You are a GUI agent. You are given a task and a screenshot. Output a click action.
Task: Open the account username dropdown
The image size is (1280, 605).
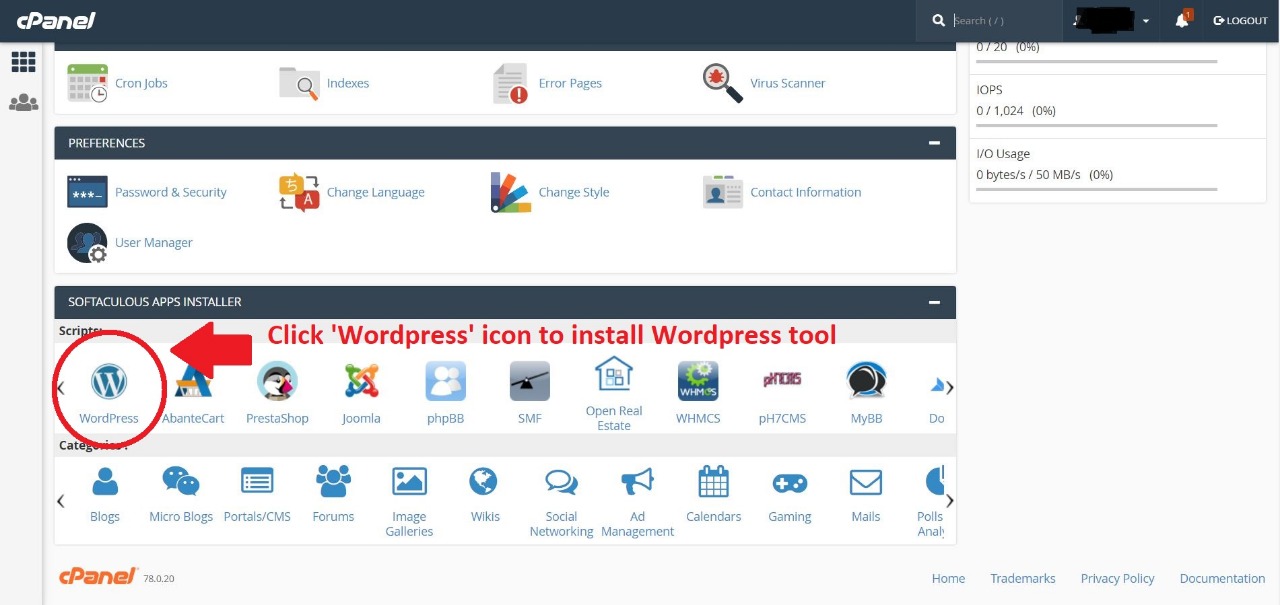pos(1110,20)
